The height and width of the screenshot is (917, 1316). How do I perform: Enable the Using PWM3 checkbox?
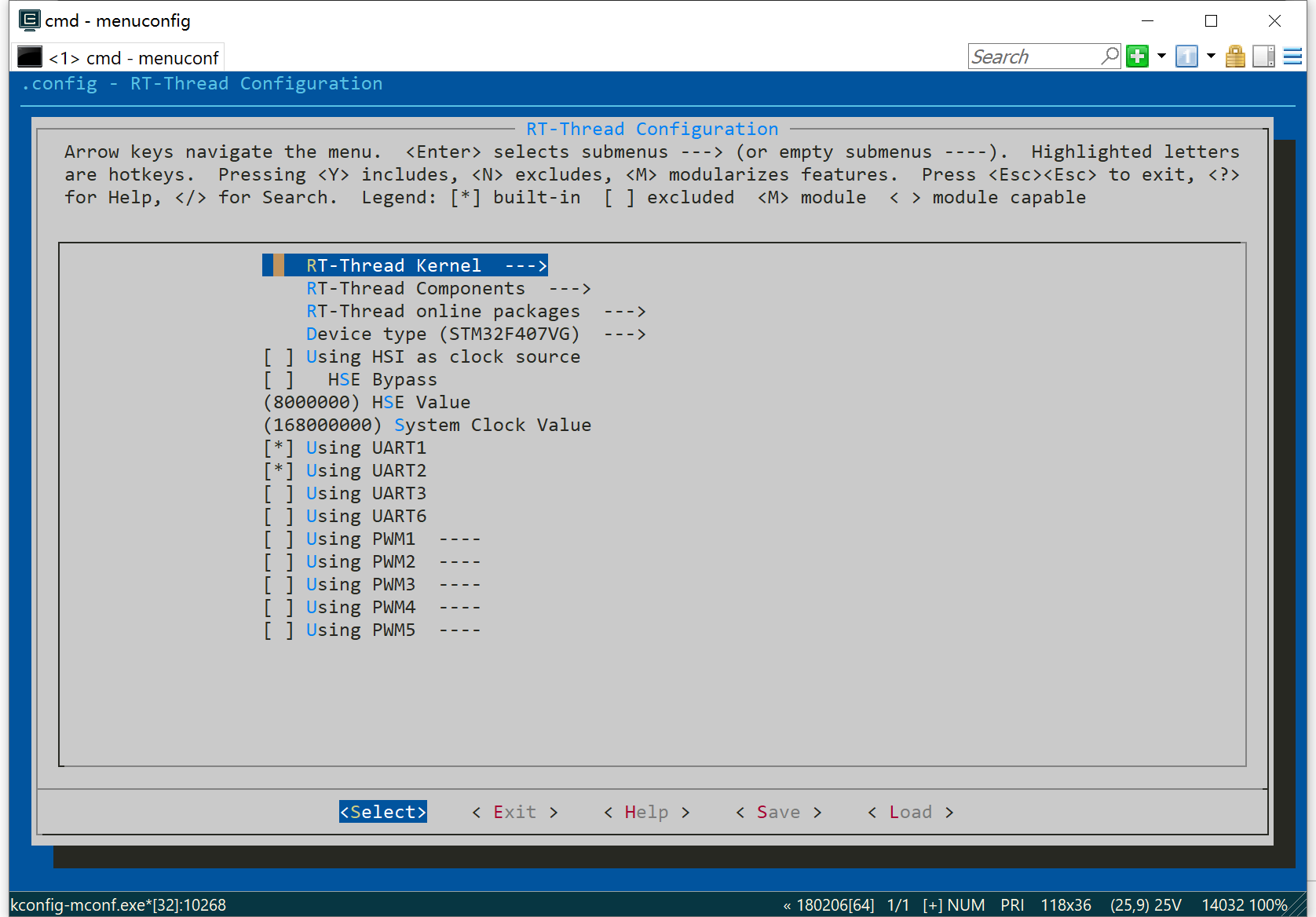(x=279, y=585)
